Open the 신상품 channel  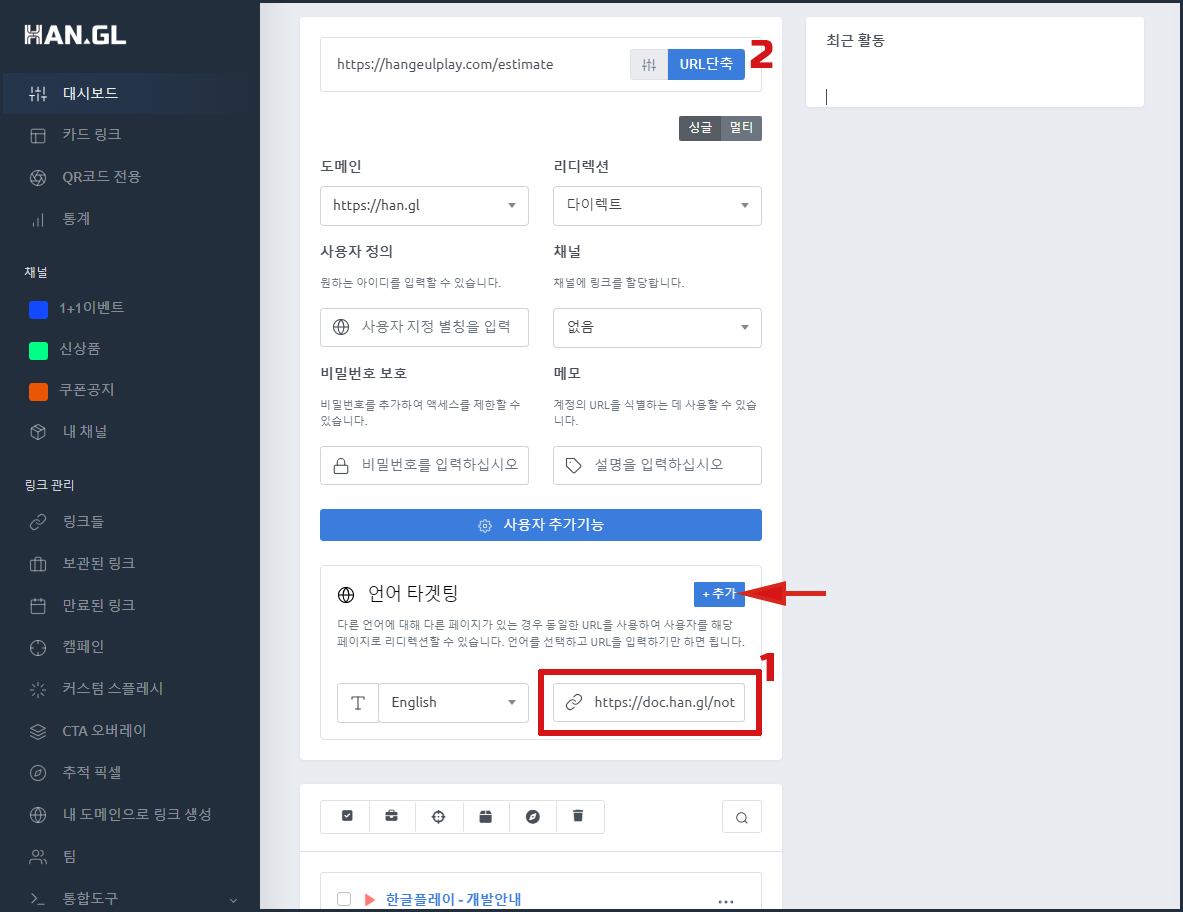(79, 349)
